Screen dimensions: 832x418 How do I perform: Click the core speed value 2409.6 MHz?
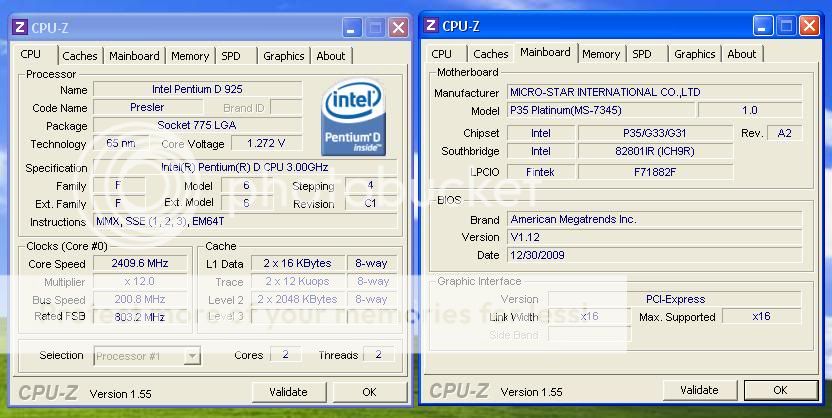(140, 263)
